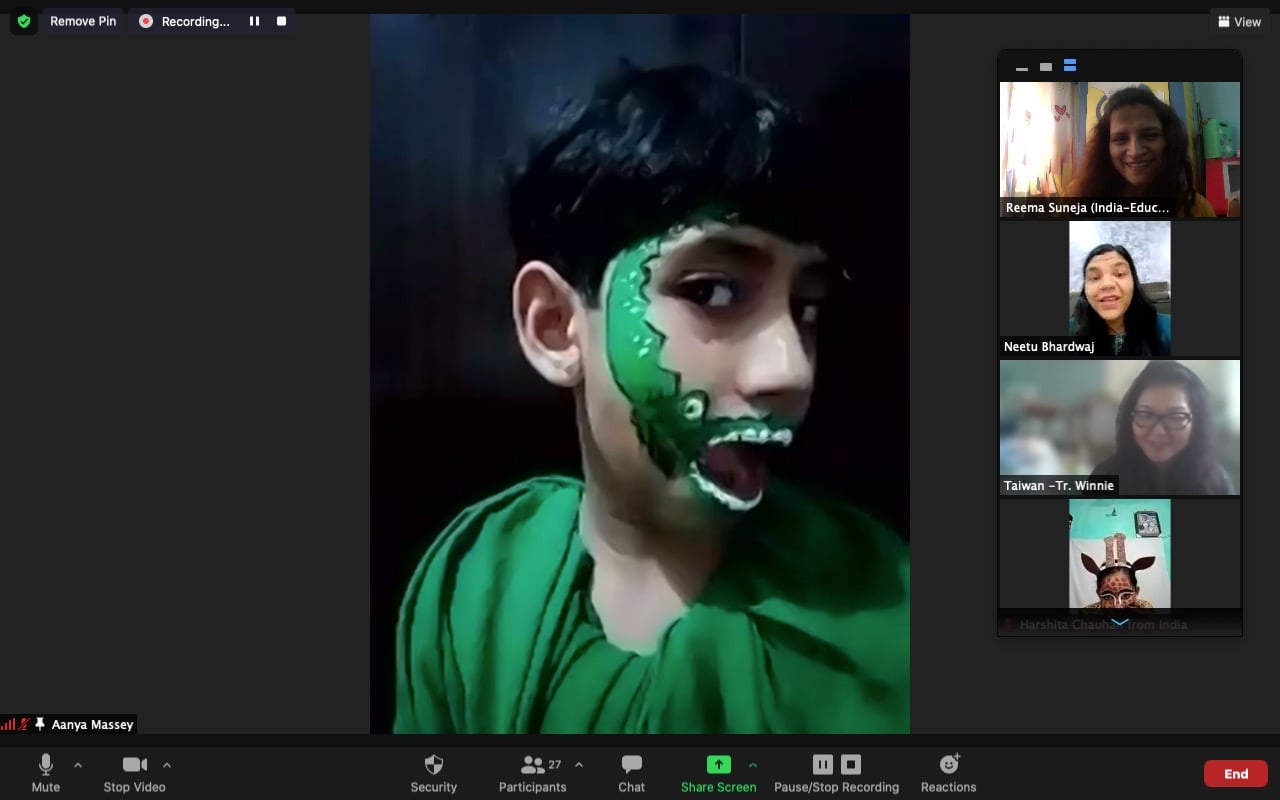Select Reema Suneja's video thumbnail
The height and width of the screenshot is (800, 1280).
tap(1119, 150)
